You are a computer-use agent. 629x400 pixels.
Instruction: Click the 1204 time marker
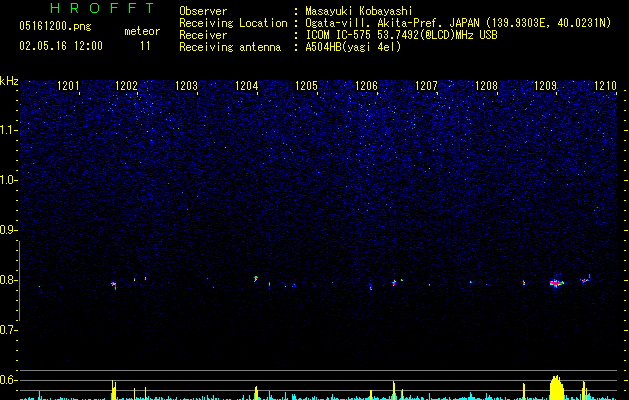tap(246, 86)
